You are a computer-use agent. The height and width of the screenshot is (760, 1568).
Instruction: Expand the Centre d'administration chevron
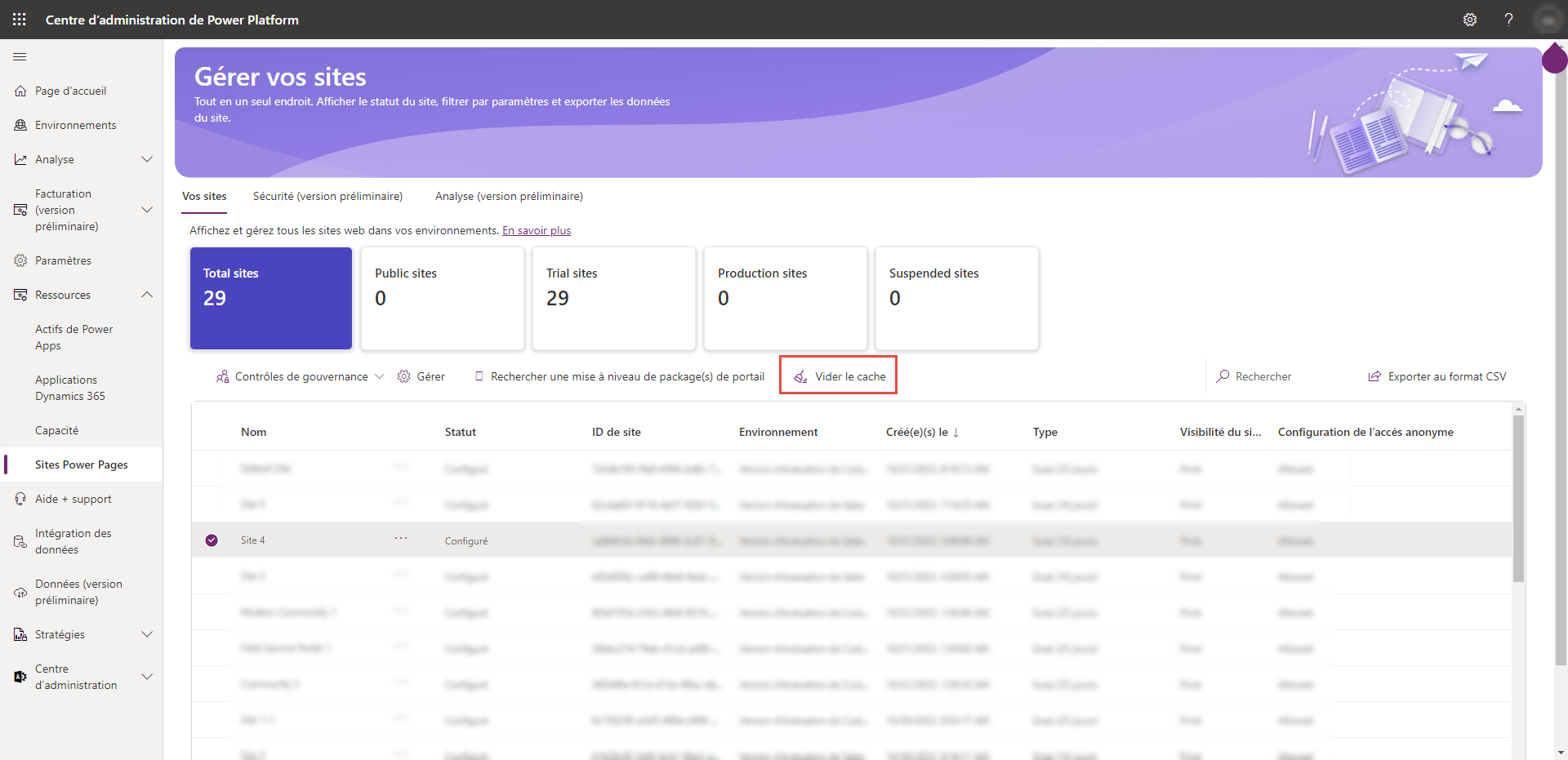147,677
